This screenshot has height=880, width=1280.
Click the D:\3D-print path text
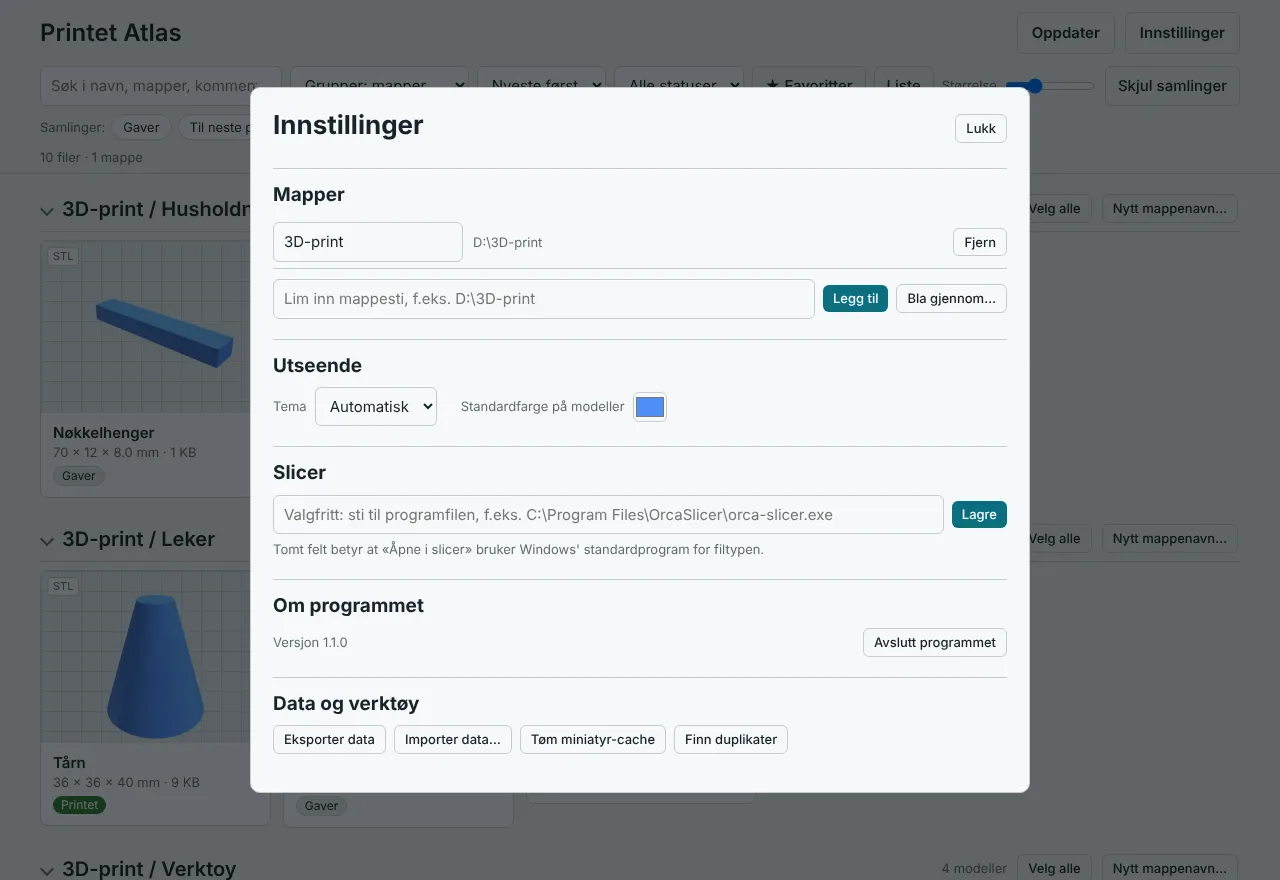(508, 242)
